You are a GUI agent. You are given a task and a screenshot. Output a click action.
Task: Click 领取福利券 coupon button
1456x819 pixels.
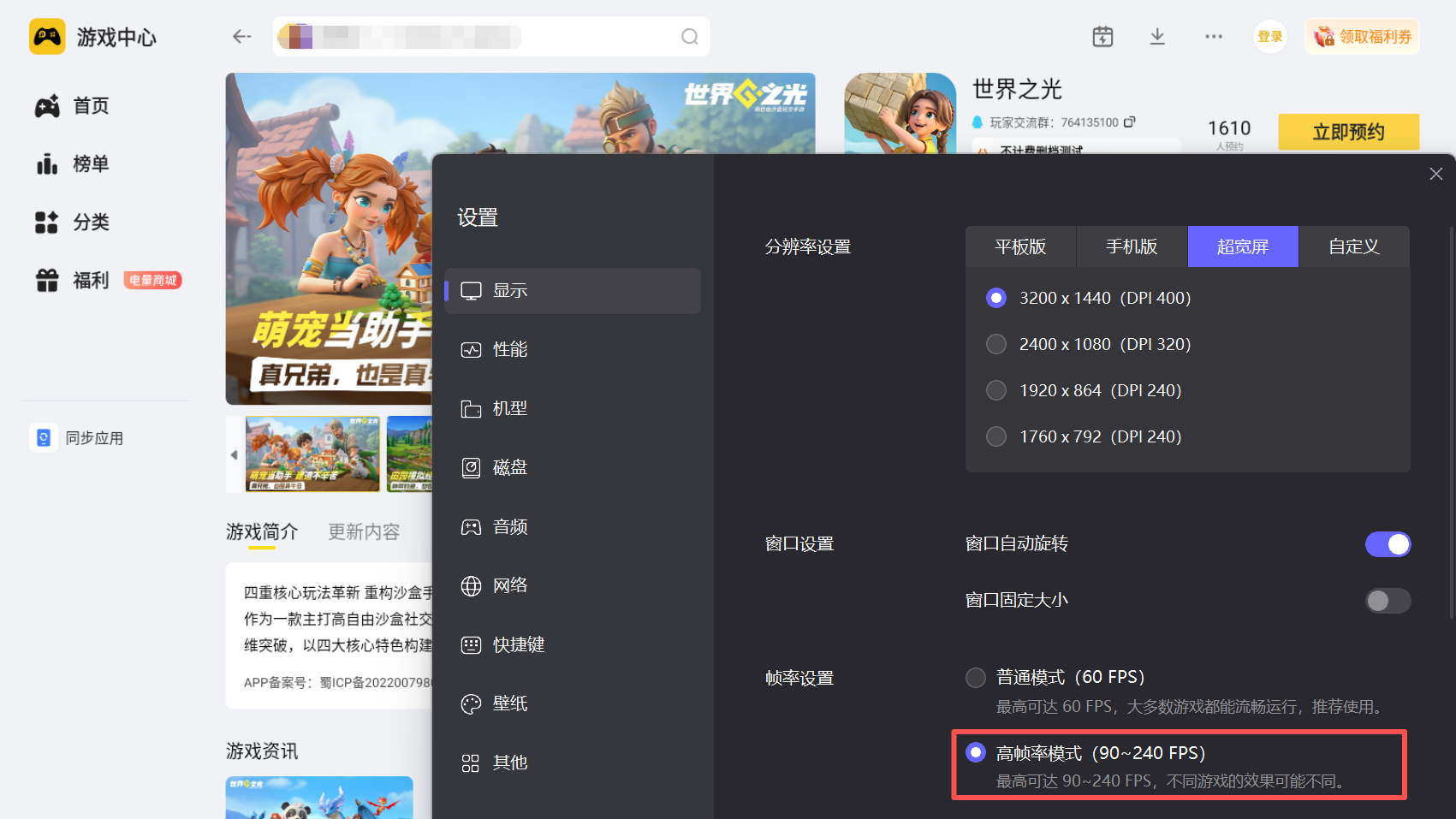click(1362, 37)
